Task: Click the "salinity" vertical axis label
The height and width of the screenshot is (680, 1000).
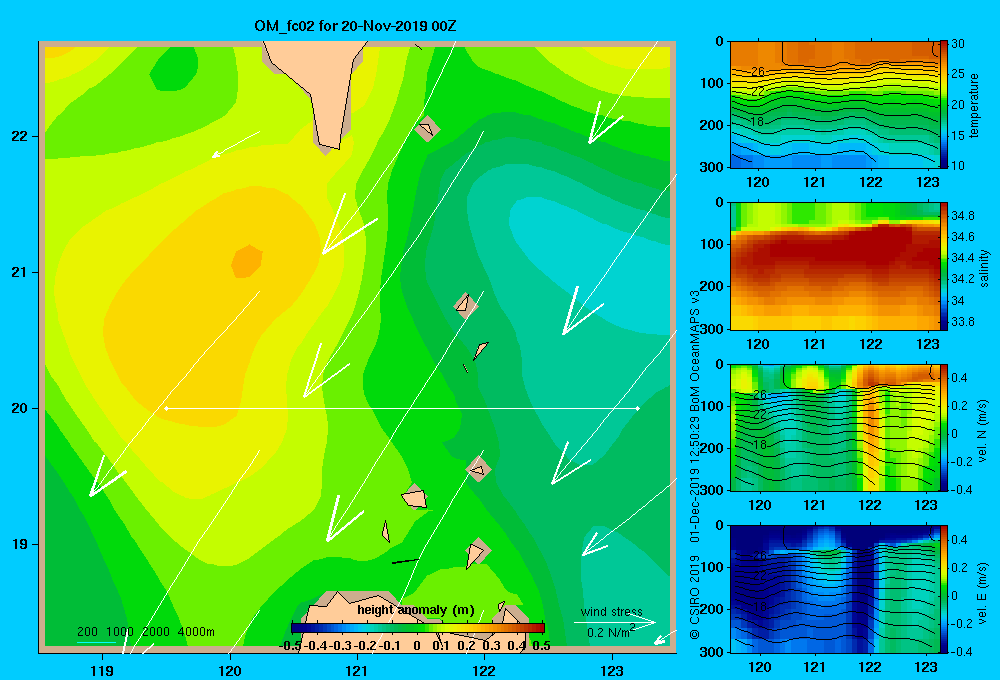Action: click(984, 269)
